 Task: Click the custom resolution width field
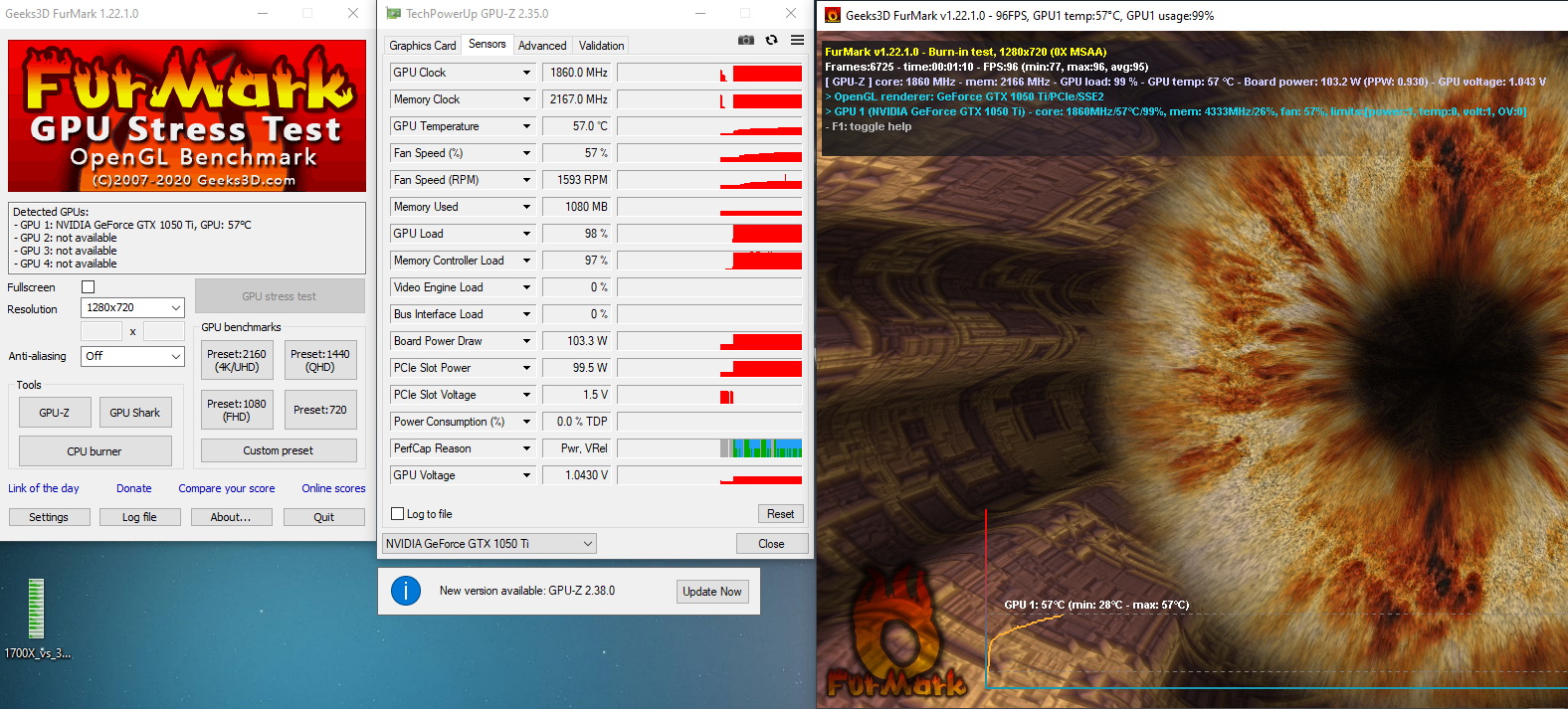click(101, 331)
